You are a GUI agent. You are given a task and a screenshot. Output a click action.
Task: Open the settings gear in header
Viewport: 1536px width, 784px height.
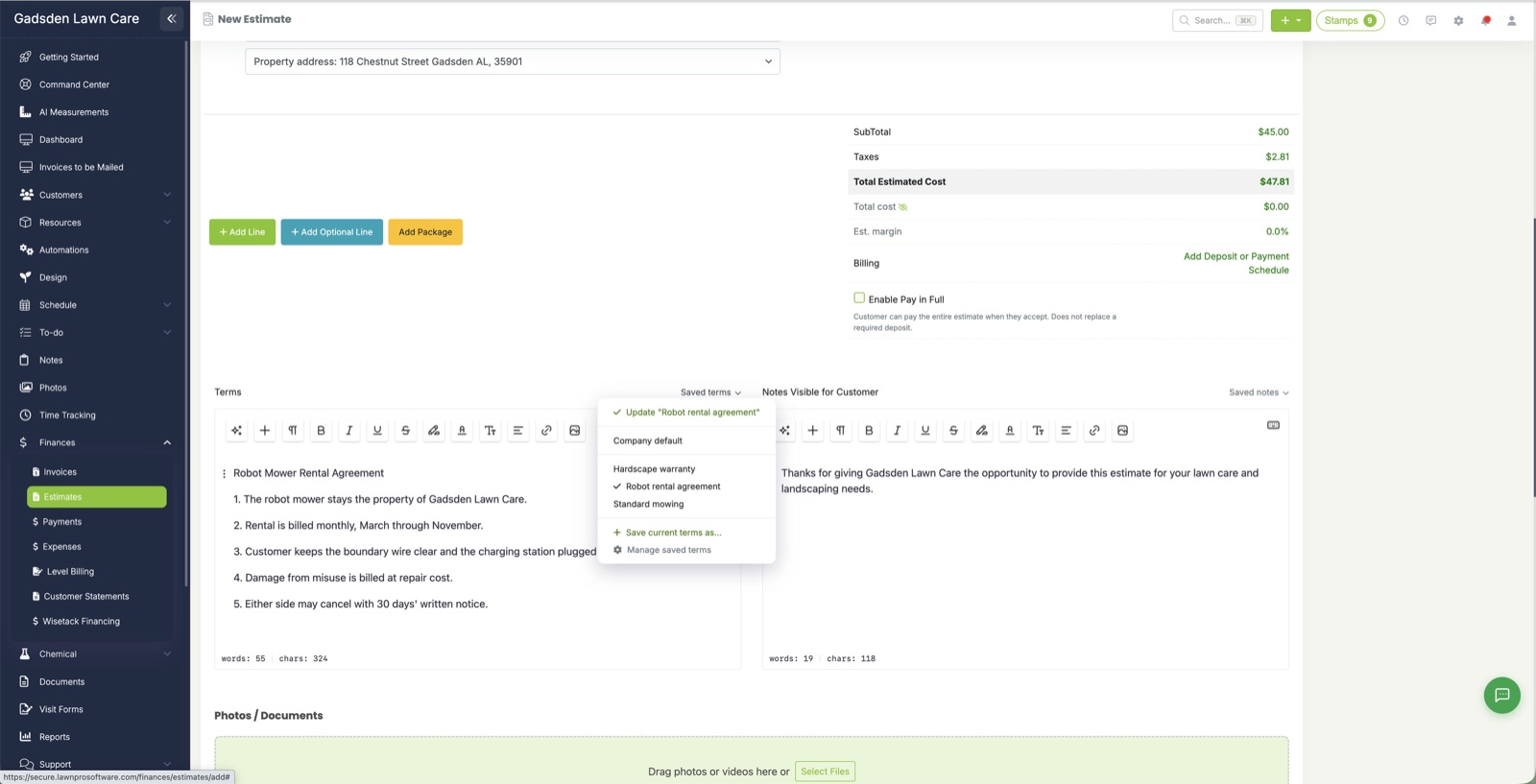point(1458,20)
